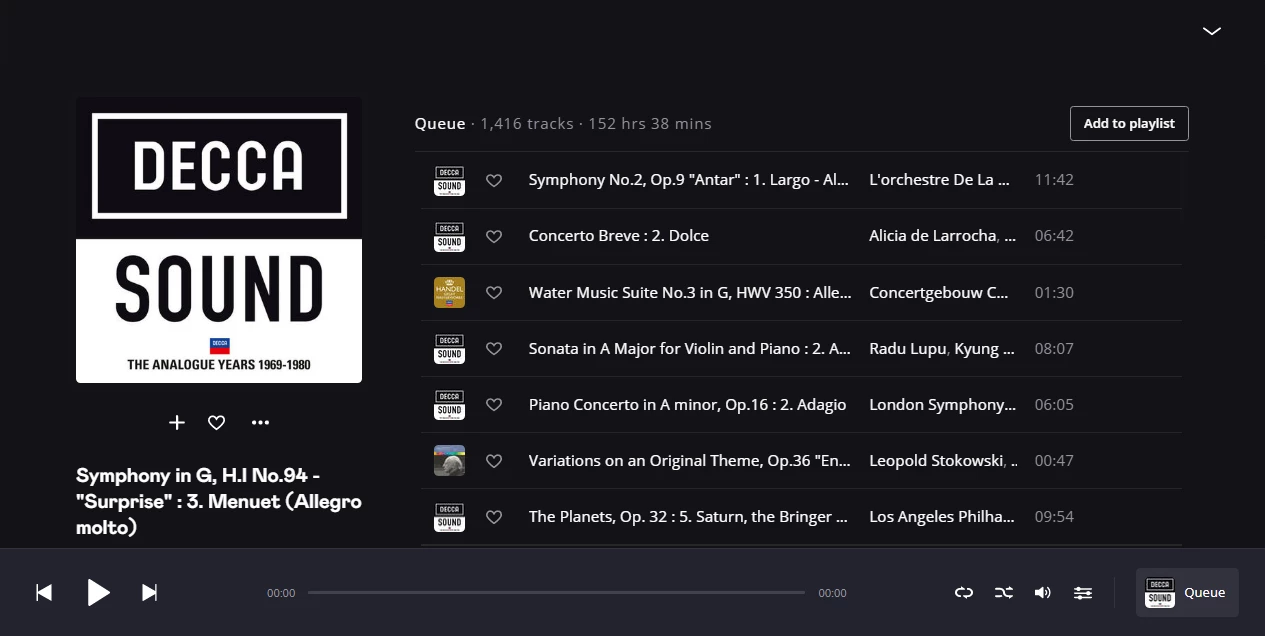This screenshot has height=636, width=1280.
Task: Like the Water Music Suite No.3 track
Action: click(494, 293)
